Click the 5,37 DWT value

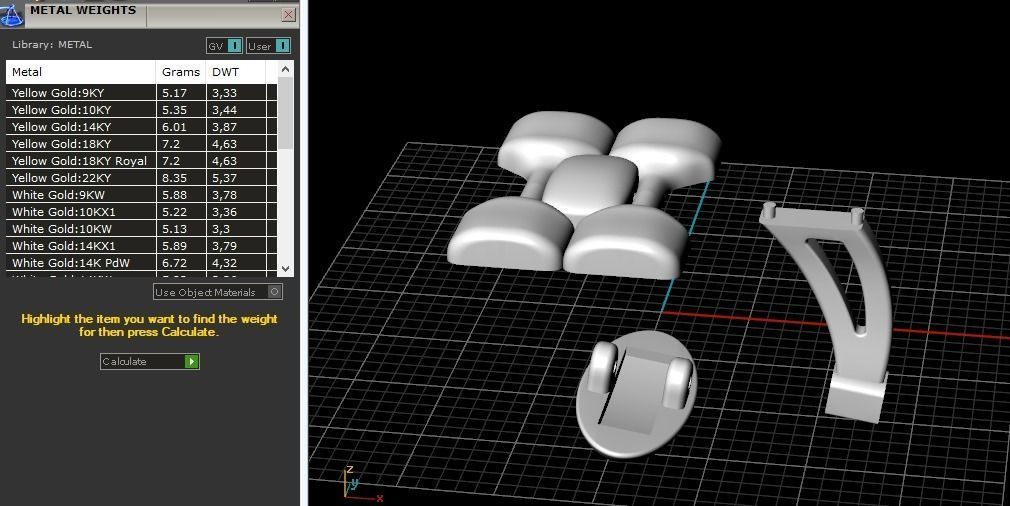click(x=225, y=178)
